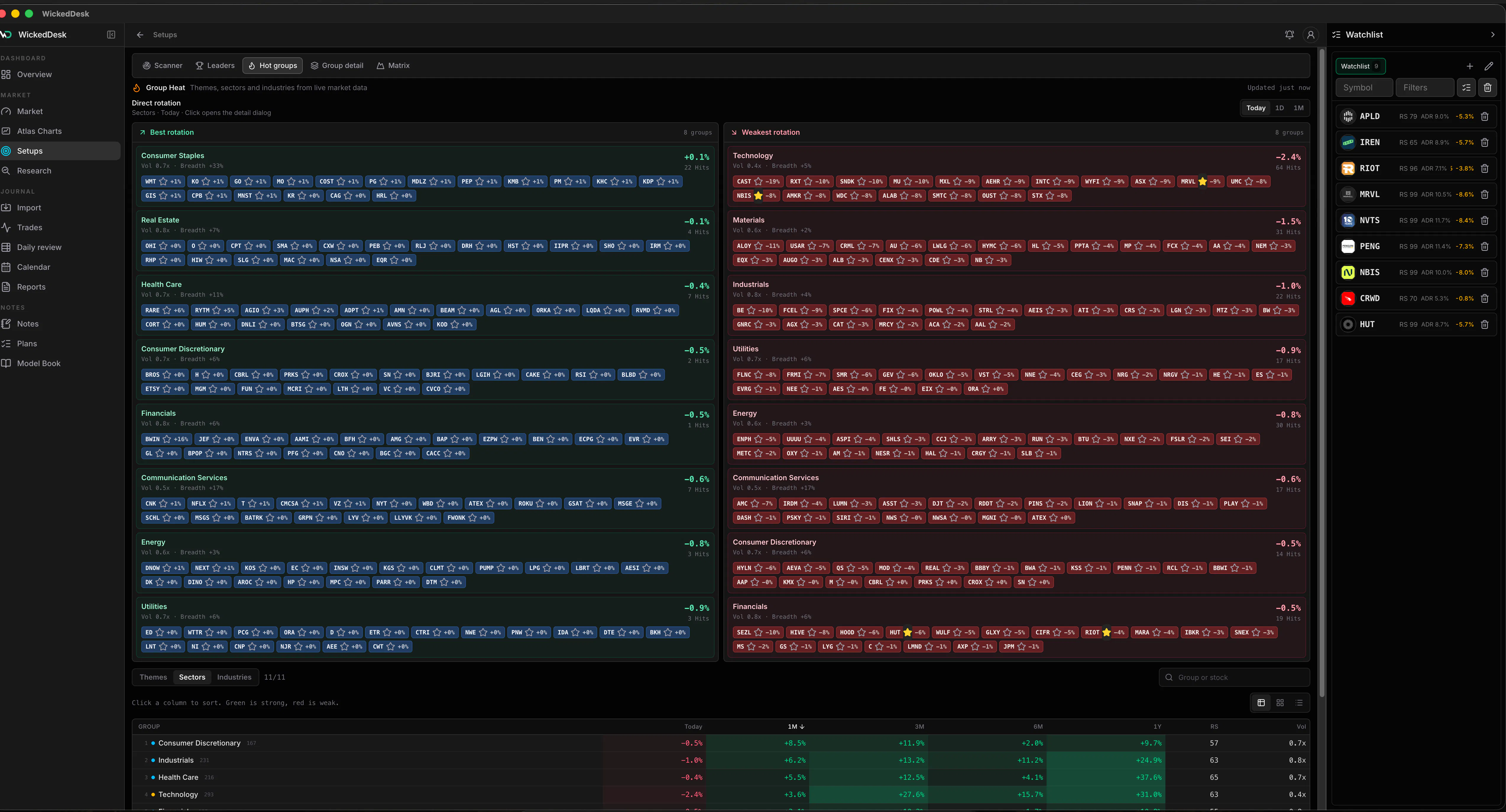Open the notifications bell
This screenshot has height=812, width=1506.
(1289, 35)
